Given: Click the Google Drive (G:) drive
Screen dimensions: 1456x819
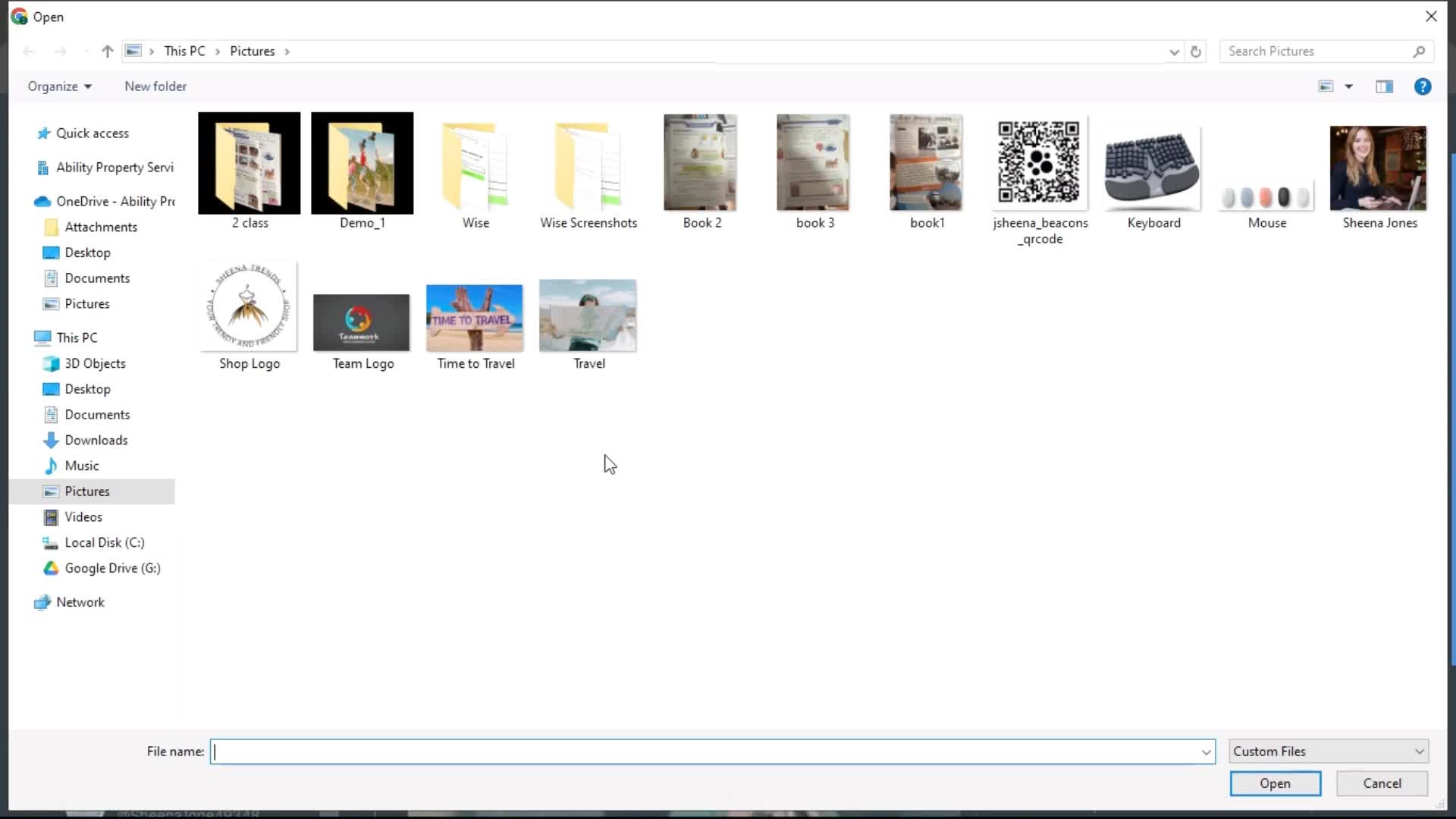Looking at the screenshot, I should coord(112,568).
